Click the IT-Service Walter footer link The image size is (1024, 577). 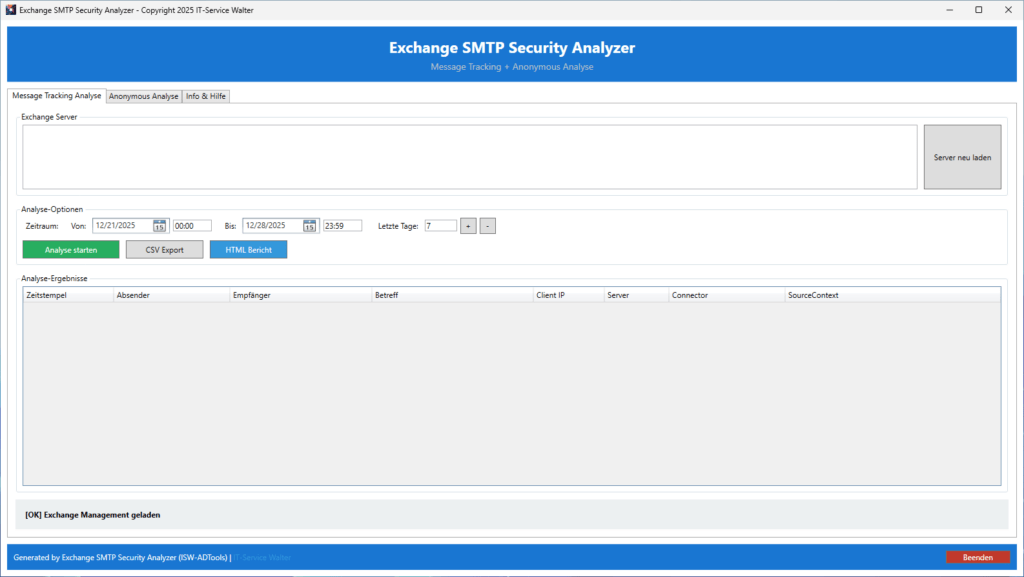(x=263, y=557)
